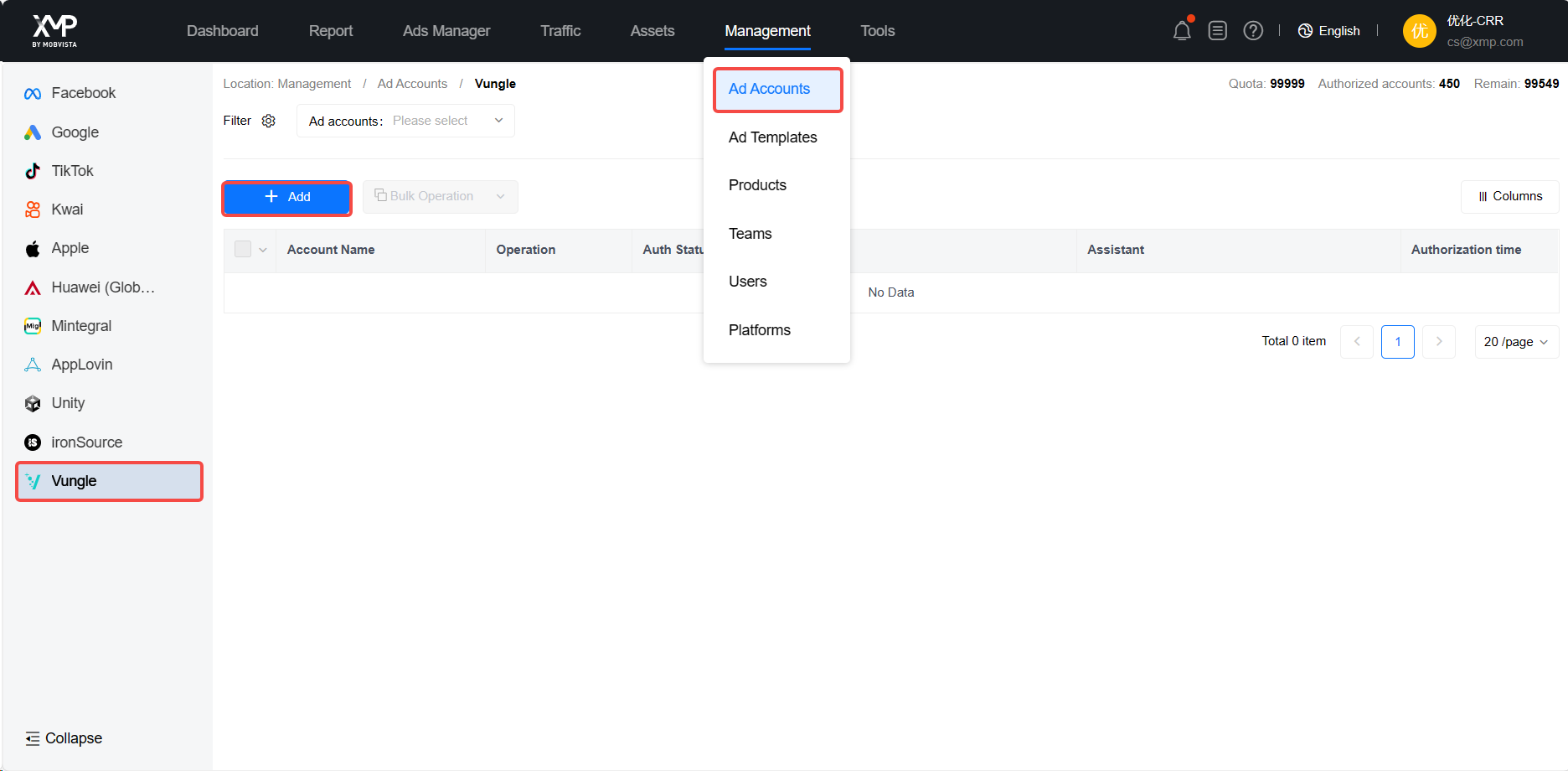Image resolution: width=1568 pixels, height=771 pixels.
Task: Click the TikTok icon in sidebar
Action: 33,171
